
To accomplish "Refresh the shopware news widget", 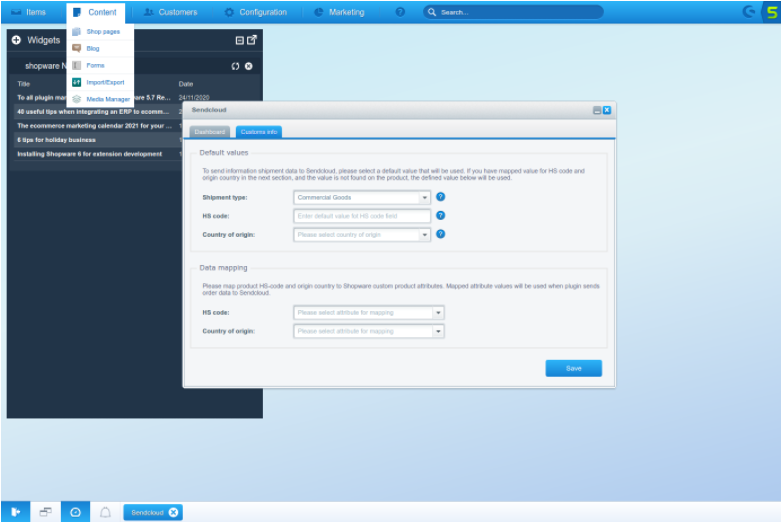I will coord(235,66).
